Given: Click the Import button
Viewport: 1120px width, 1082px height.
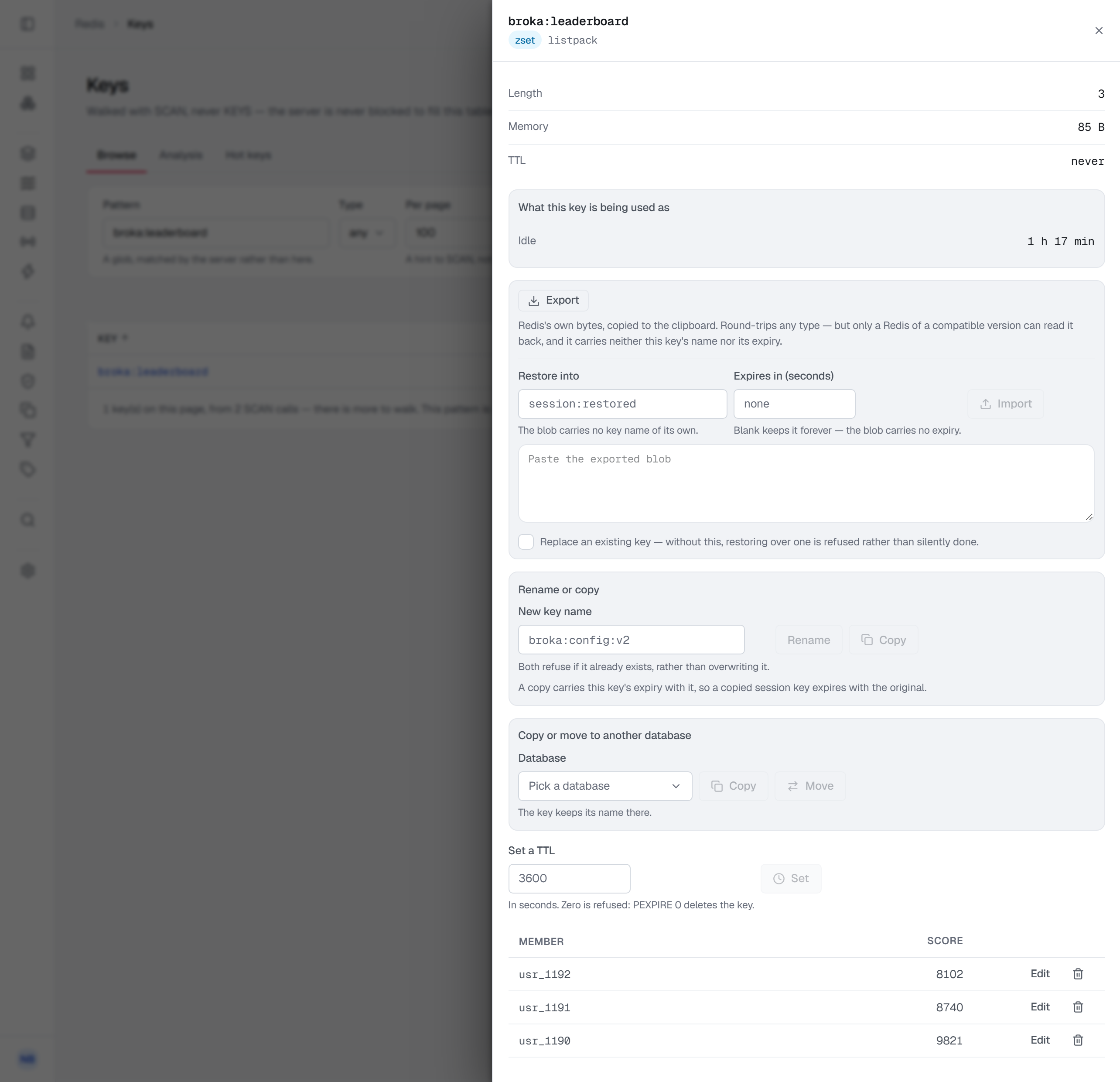Looking at the screenshot, I should 1005,404.
